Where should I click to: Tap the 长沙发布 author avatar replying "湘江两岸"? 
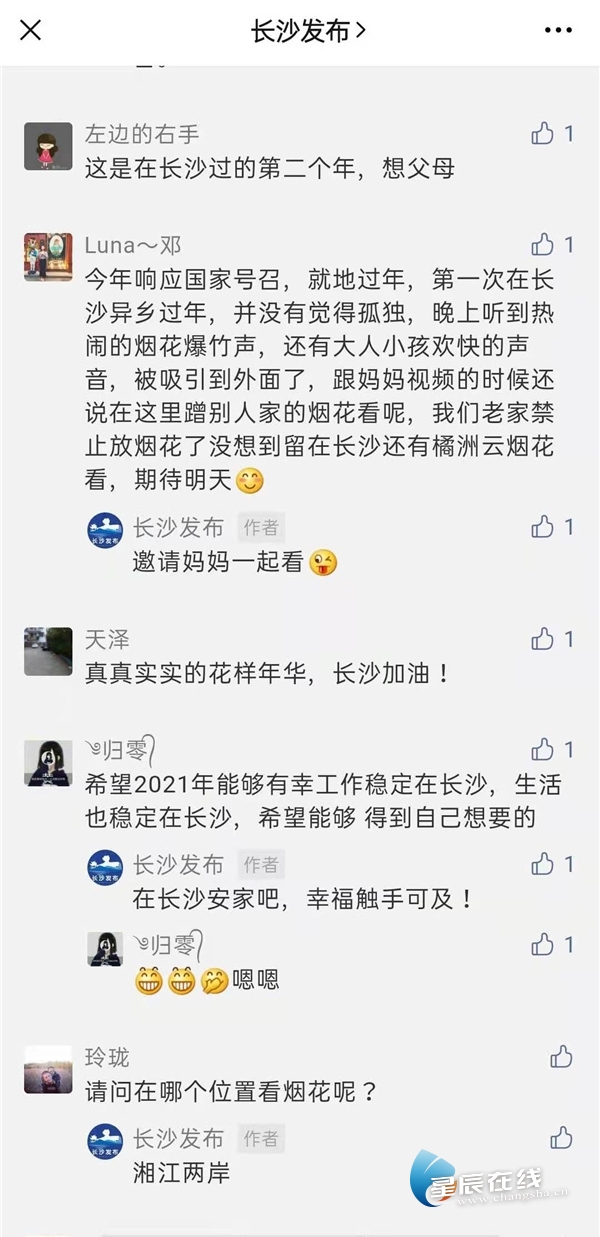tap(105, 1142)
